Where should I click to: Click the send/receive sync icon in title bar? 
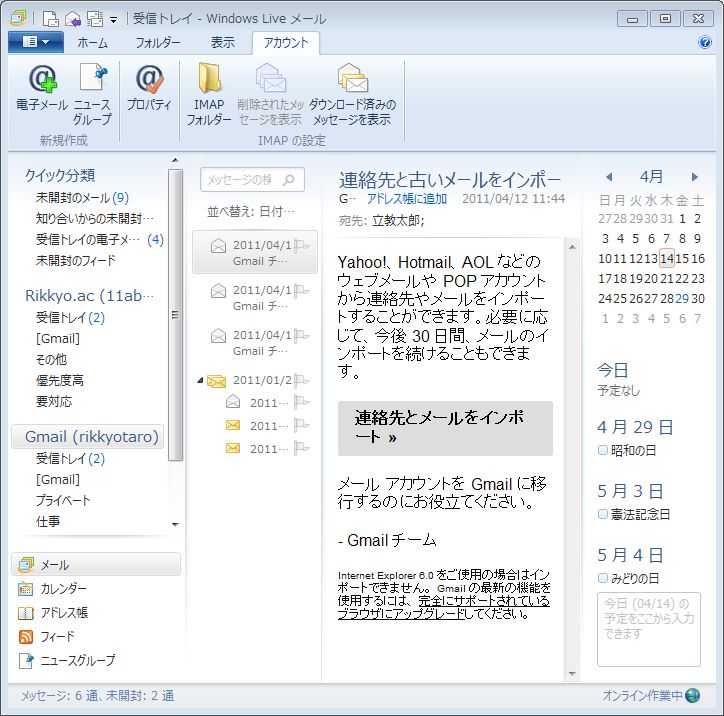95,19
